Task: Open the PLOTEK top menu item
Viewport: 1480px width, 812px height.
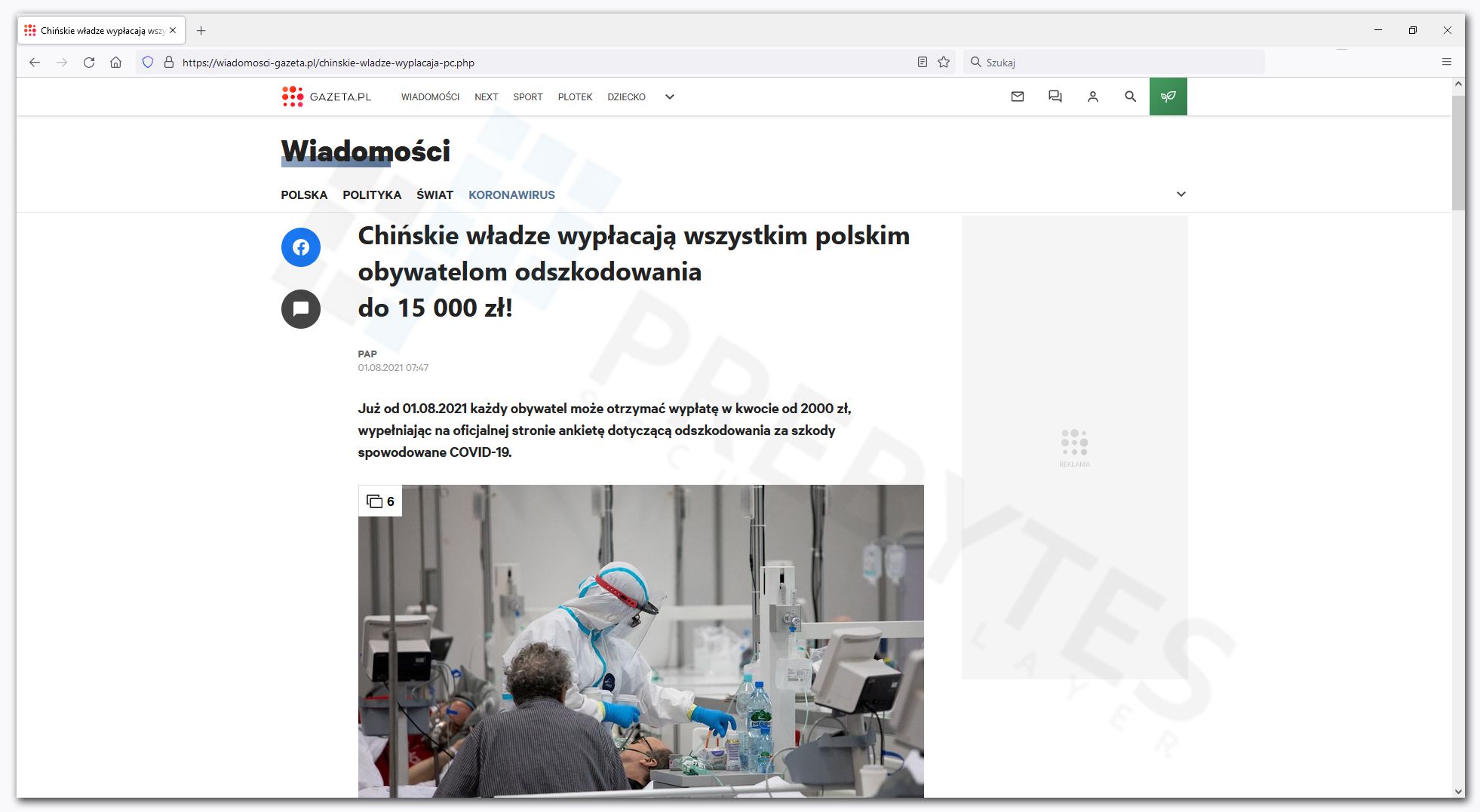Action: (x=575, y=97)
